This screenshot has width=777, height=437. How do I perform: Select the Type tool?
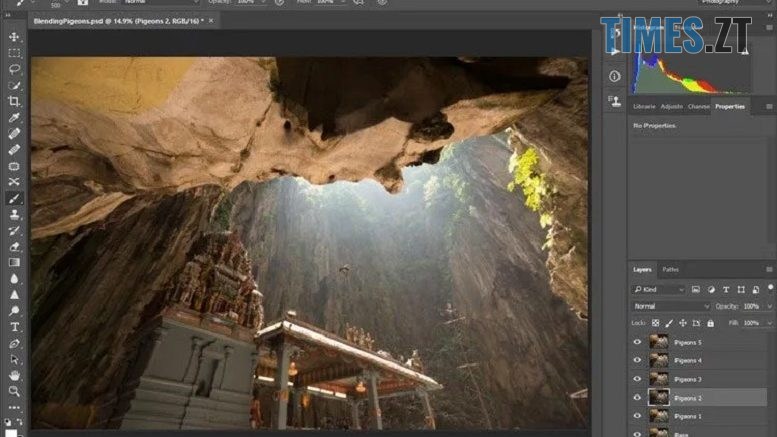[x=14, y=327]
